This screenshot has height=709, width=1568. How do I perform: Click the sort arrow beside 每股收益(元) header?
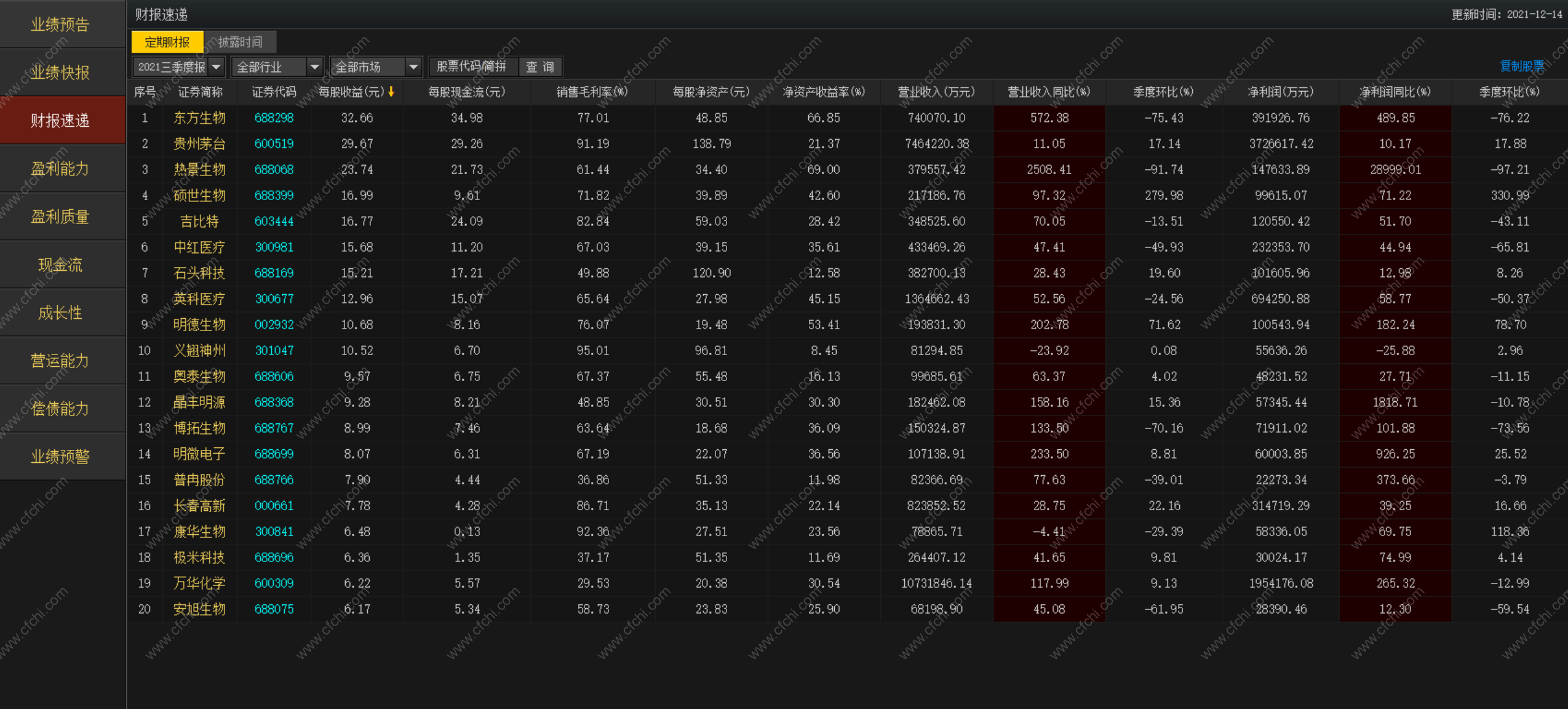[x=391, y=92]
